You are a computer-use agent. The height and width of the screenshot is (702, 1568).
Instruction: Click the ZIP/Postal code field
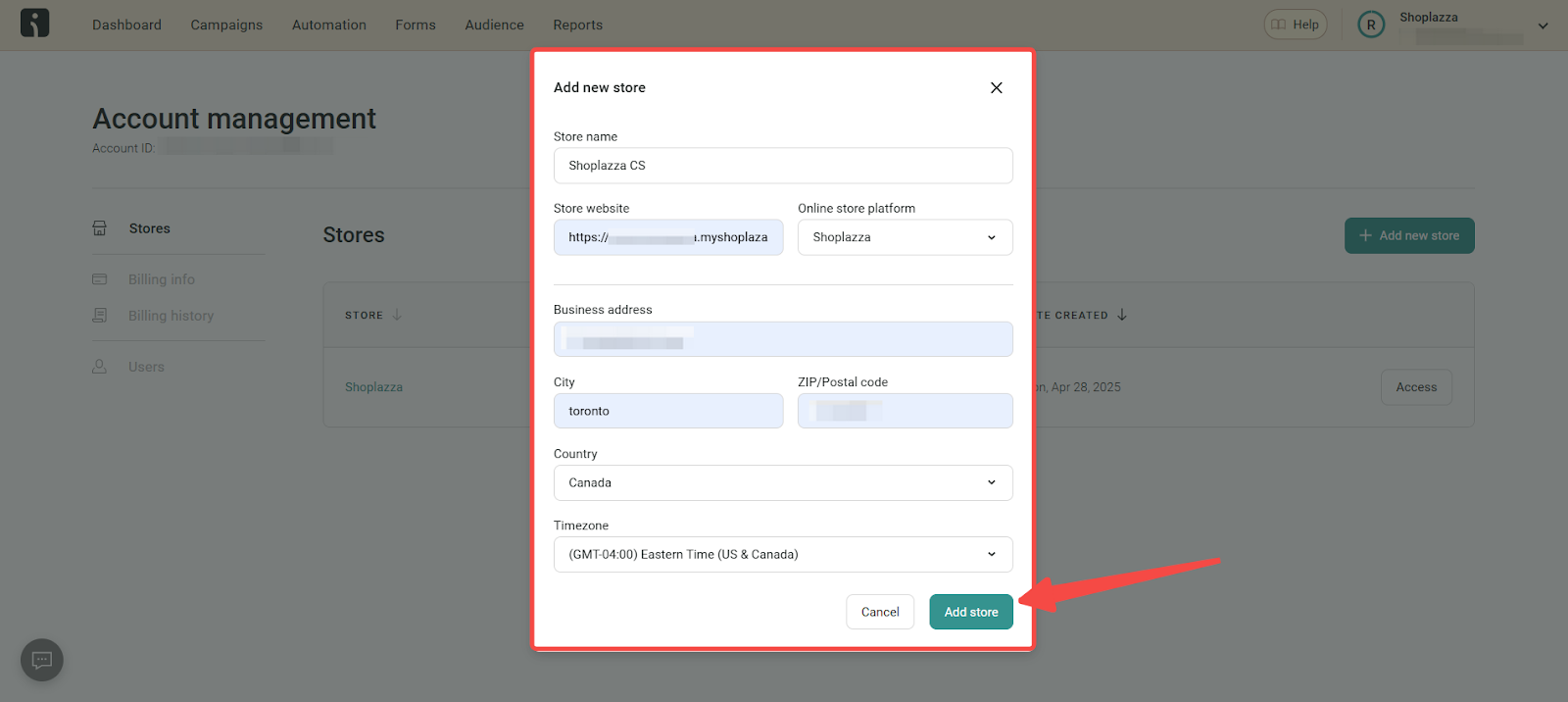pos(906,411)
